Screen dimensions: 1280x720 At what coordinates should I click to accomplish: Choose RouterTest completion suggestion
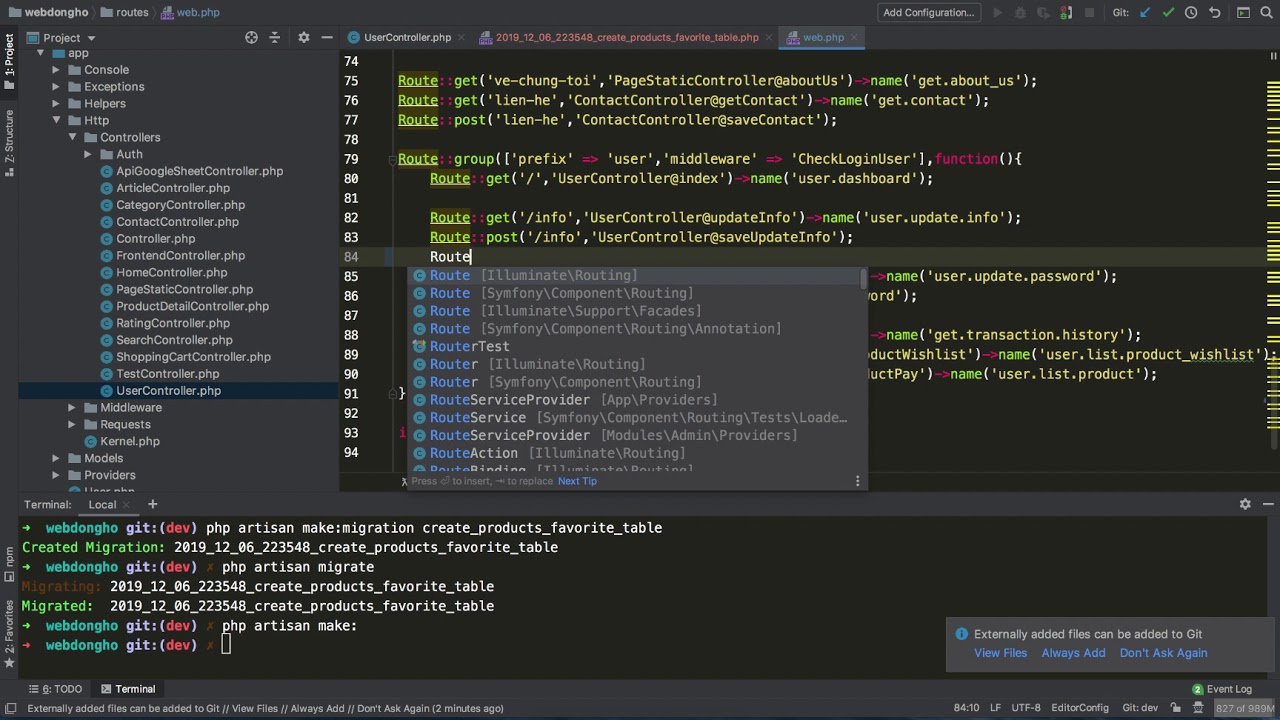pyautogui.click(x=639, y=347)
